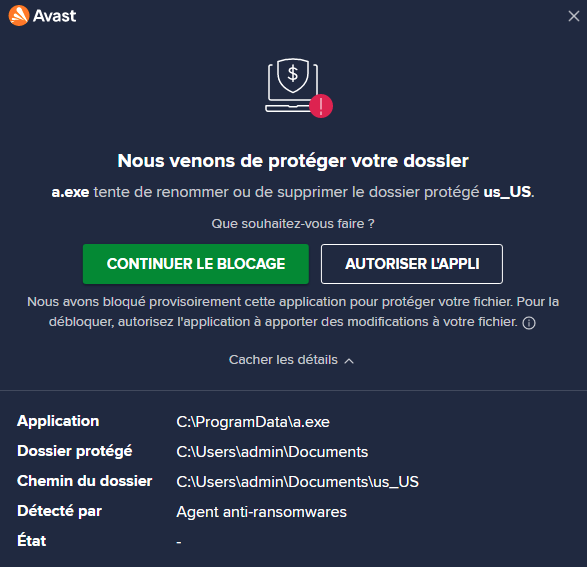
Task: Click the bold us_US folder name
Action: (507, 192)
